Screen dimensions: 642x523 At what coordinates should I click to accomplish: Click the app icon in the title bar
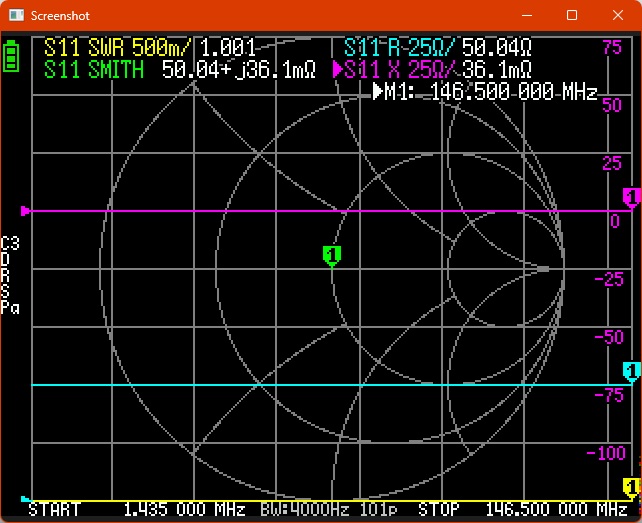pos(16,16)
